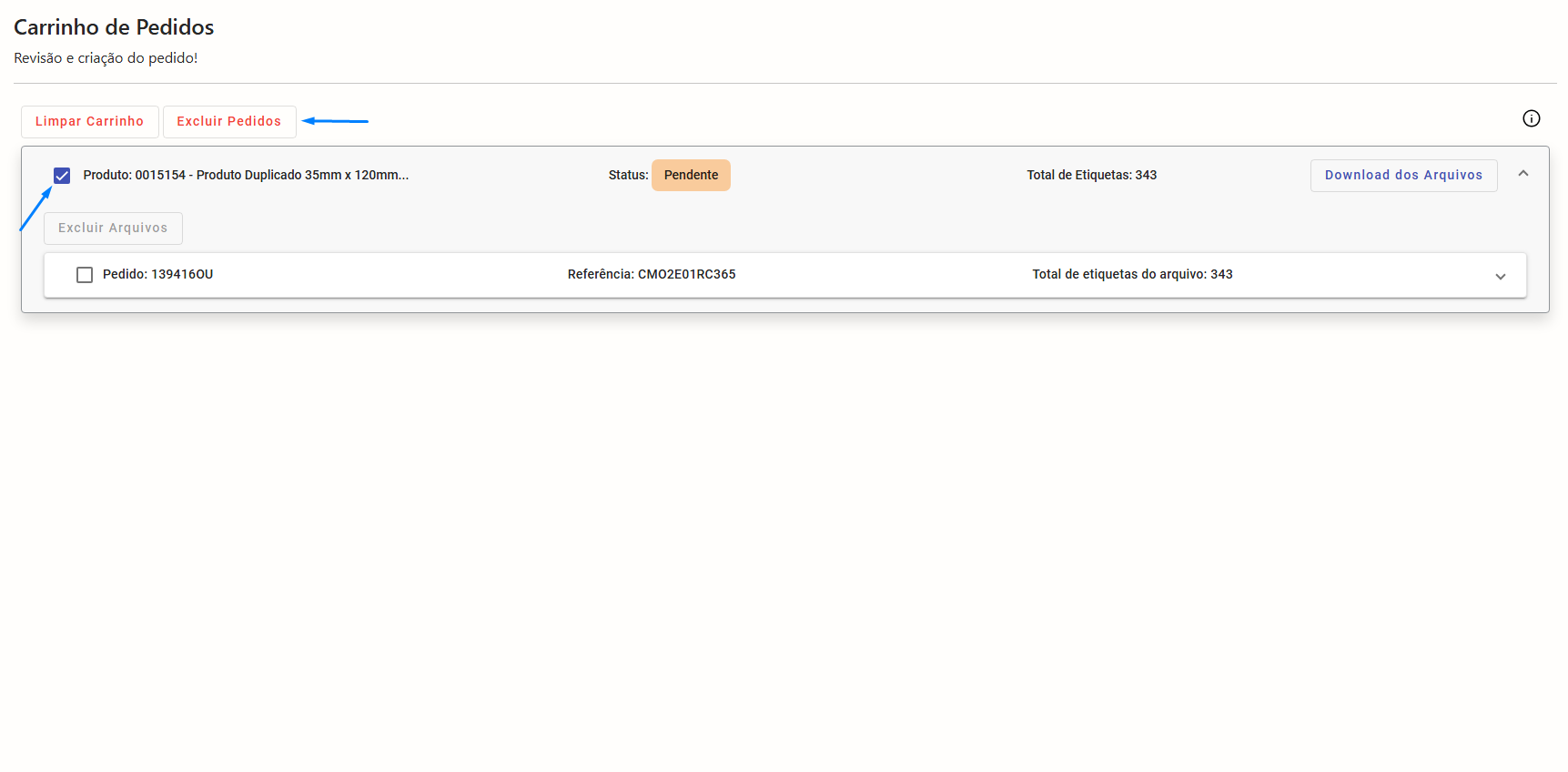Click the Total de Etiquetas: 343 label

1091,175
